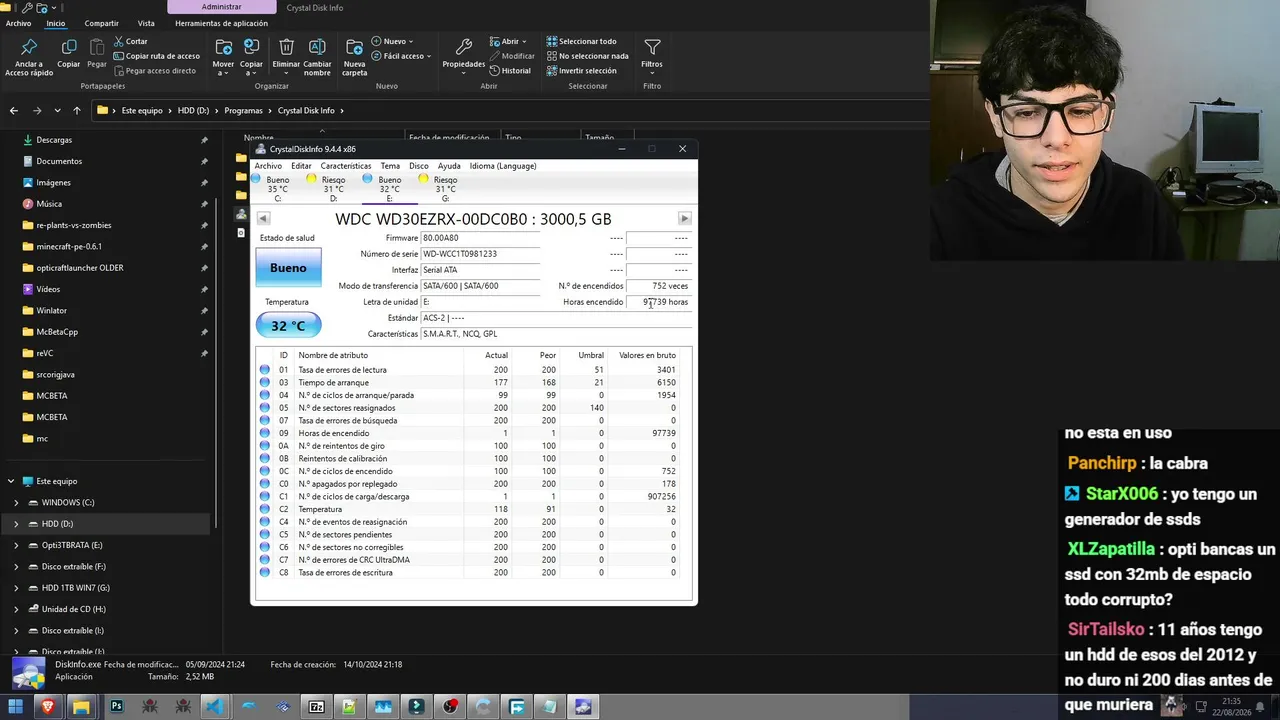Open Visual Studio Code from taskbar

pos(215,707)
